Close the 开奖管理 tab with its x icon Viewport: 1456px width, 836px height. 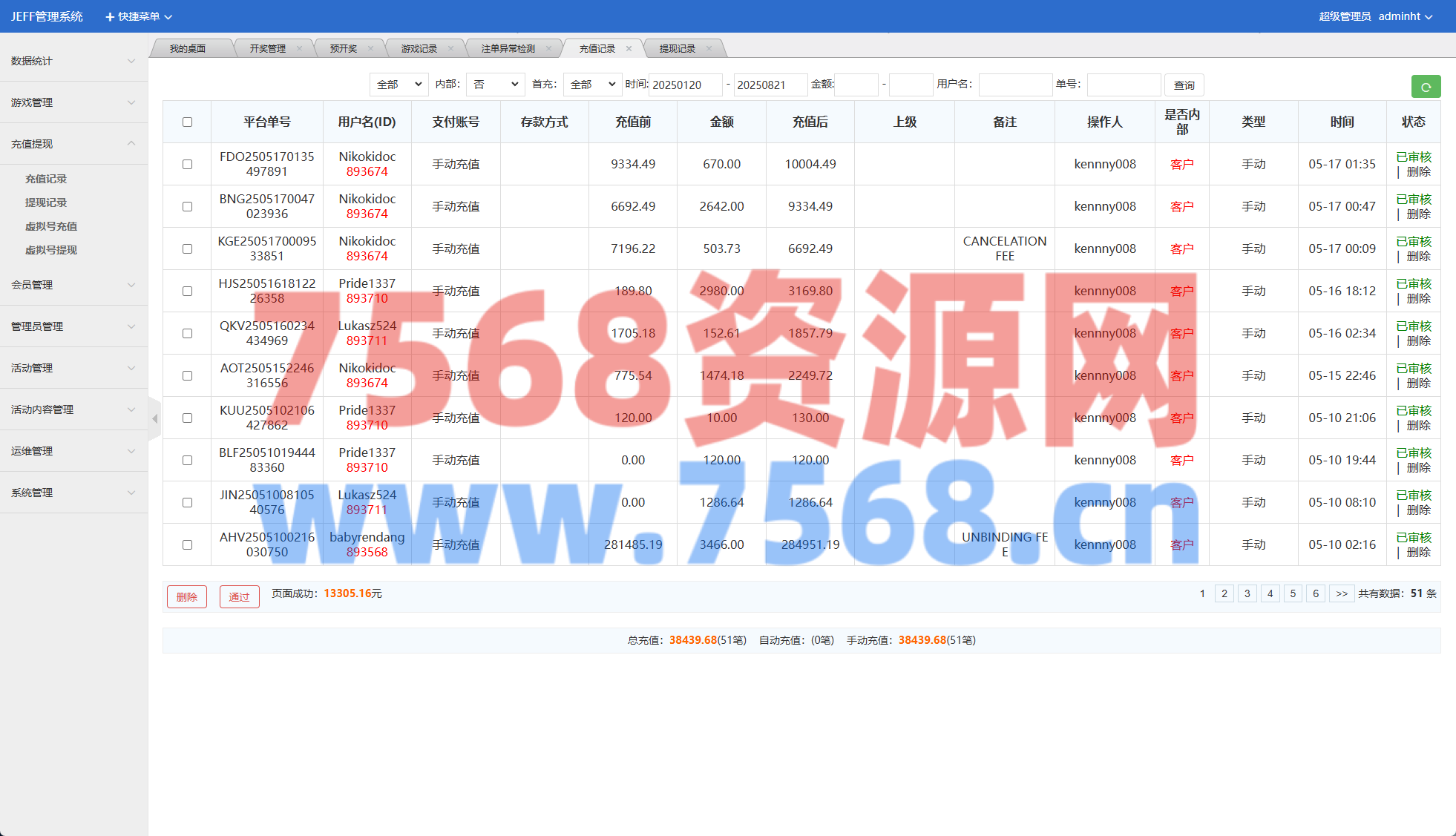pos(299,49)
